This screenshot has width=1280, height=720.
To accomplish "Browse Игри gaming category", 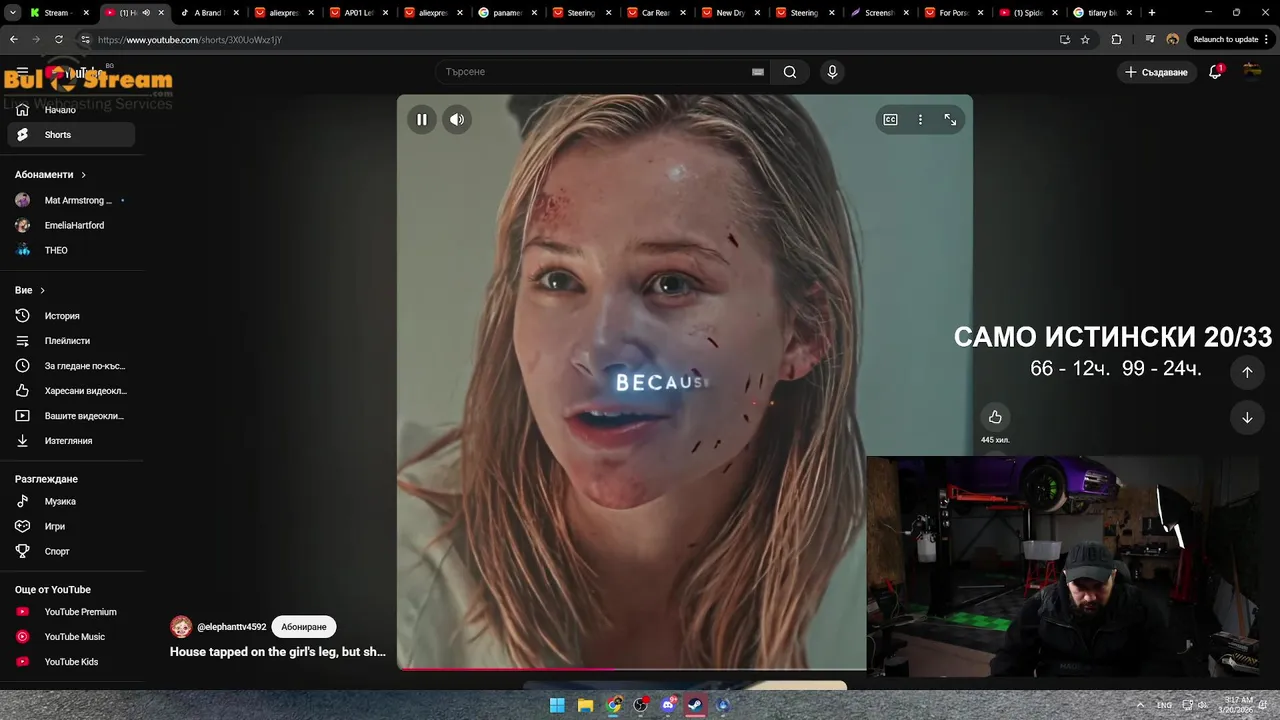I will coord(70,526).
